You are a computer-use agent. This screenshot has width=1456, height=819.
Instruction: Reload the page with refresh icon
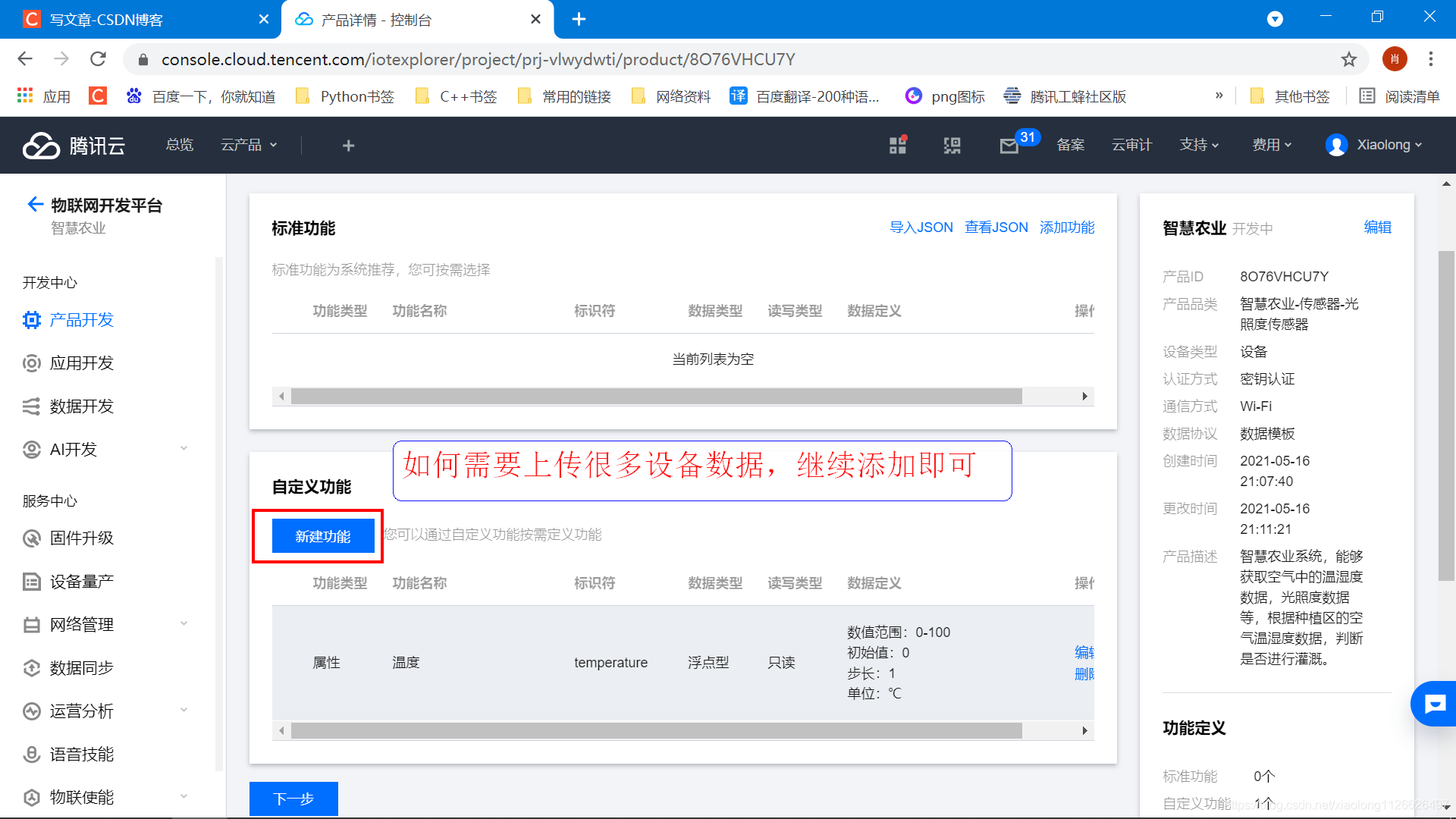tap(98, 59)
